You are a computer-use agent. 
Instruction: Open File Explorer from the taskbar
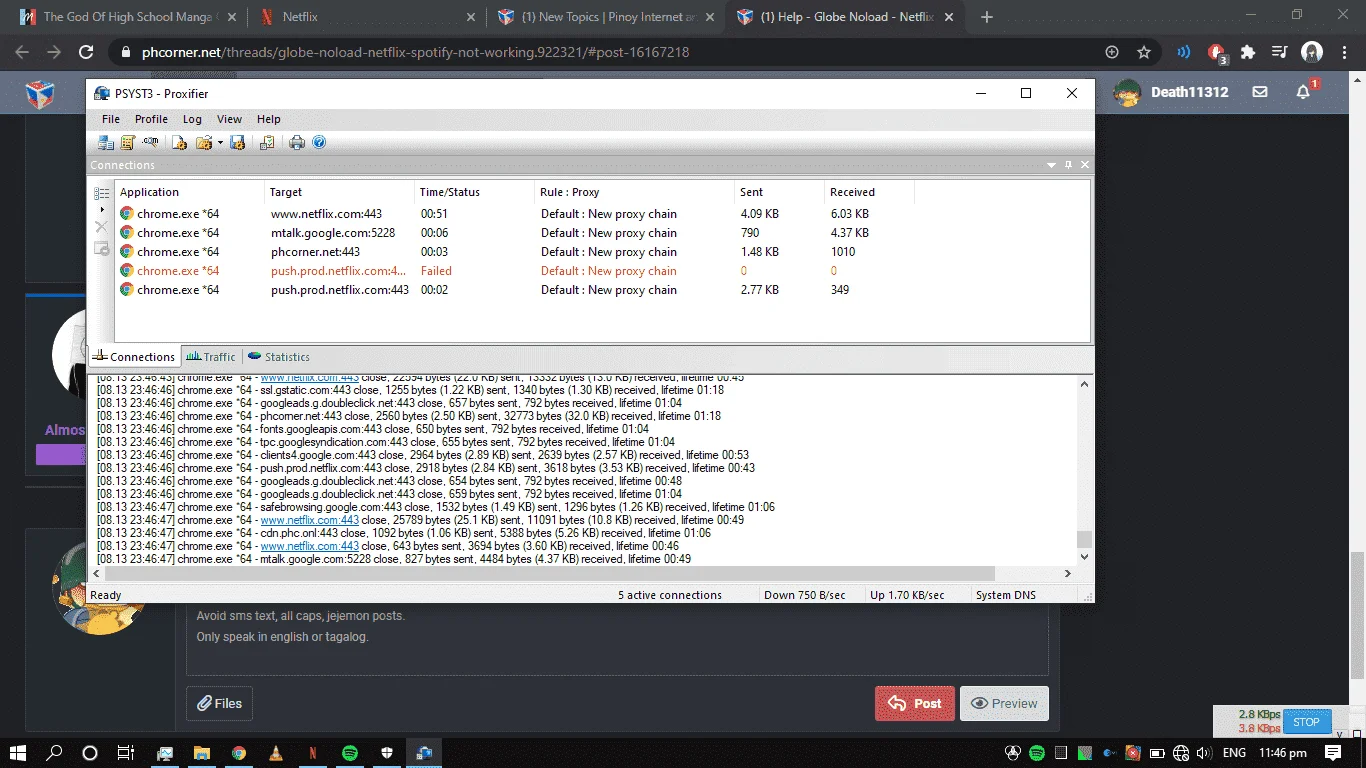201,753
